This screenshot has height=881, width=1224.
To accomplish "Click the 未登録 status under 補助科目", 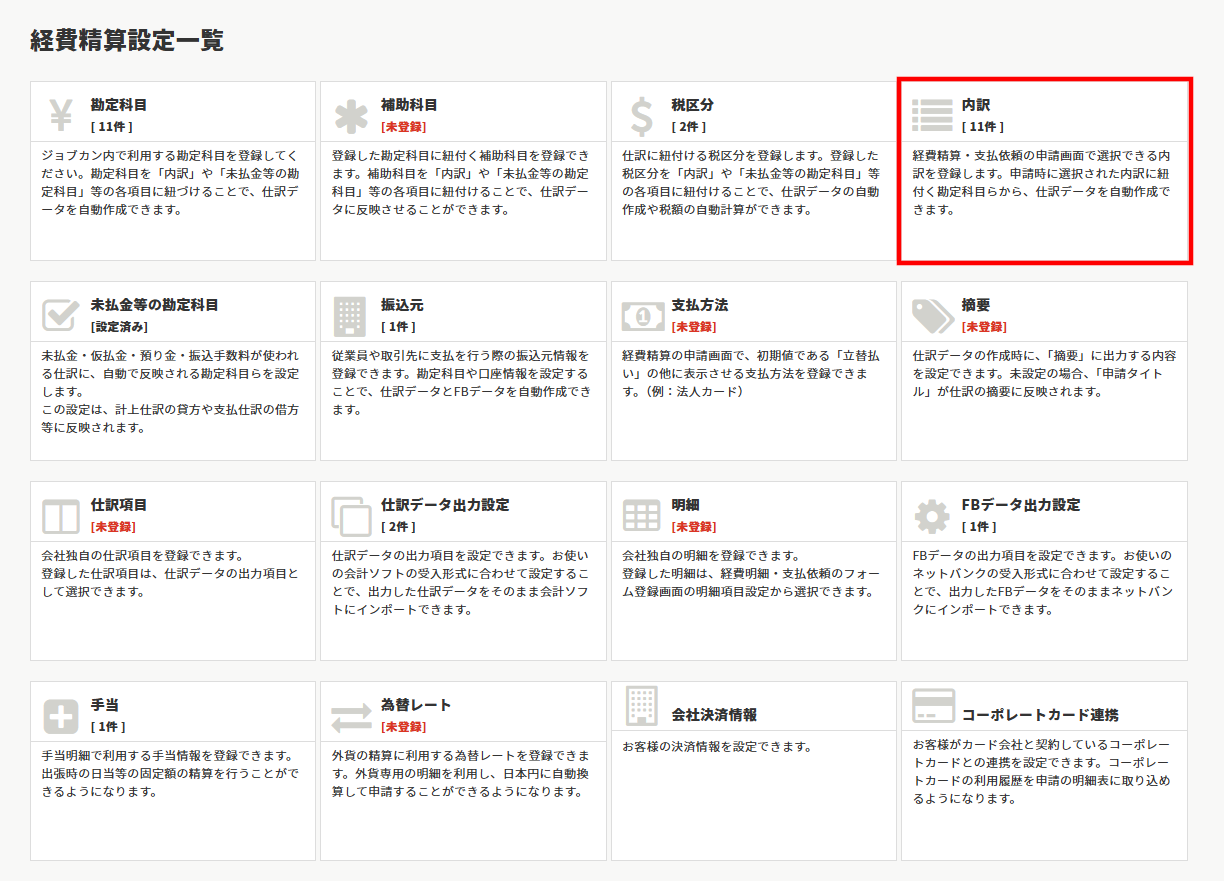I will (x=403, y=127).
